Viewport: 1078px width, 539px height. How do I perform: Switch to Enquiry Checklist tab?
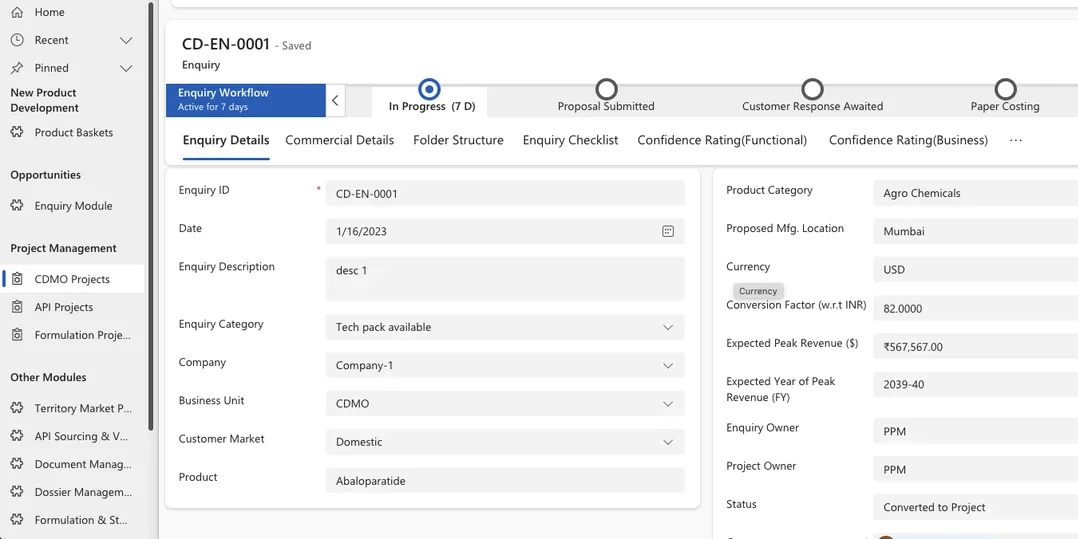tap(571, 140)
